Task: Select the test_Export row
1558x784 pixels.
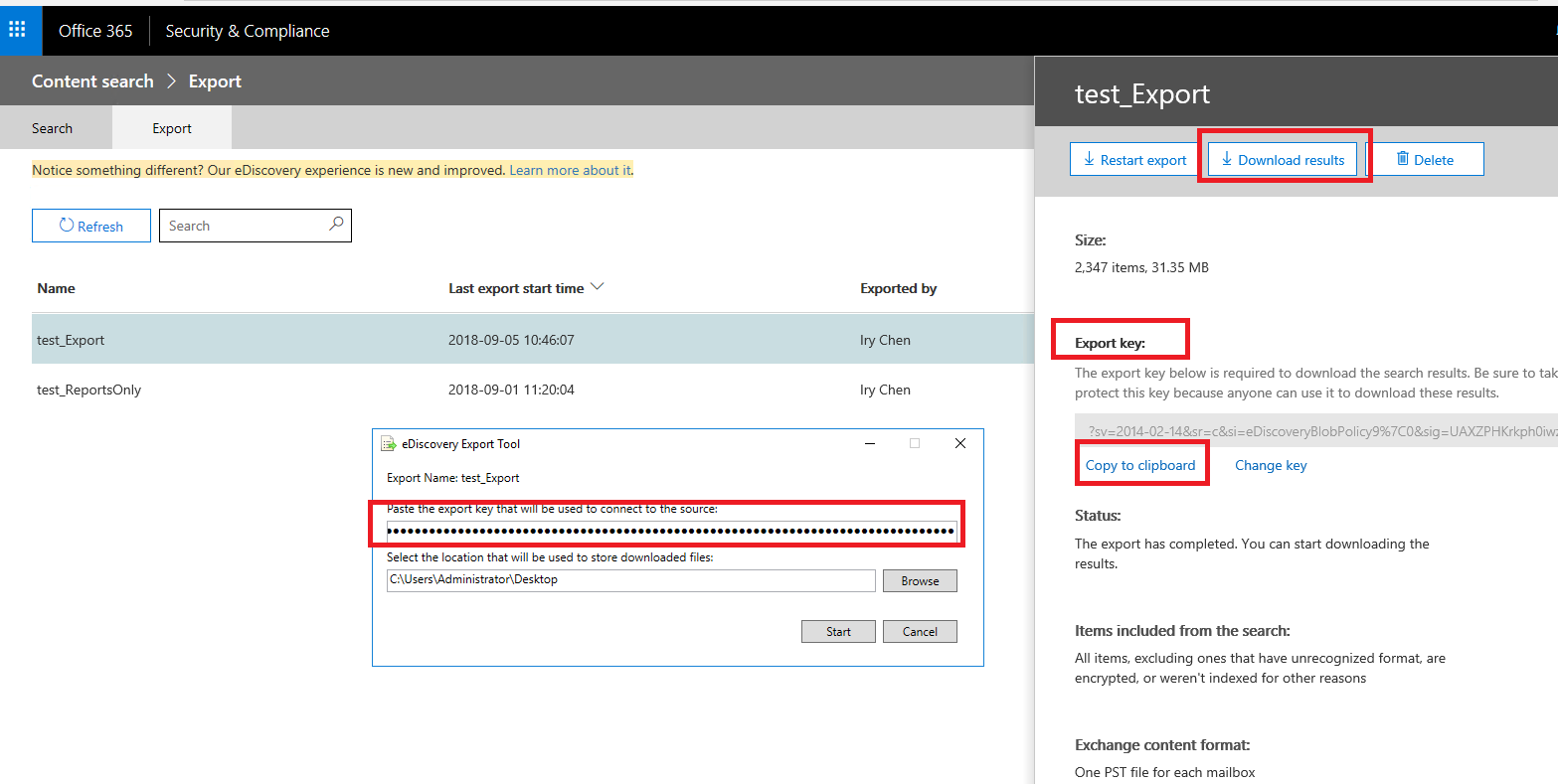Action: (533, 340)
